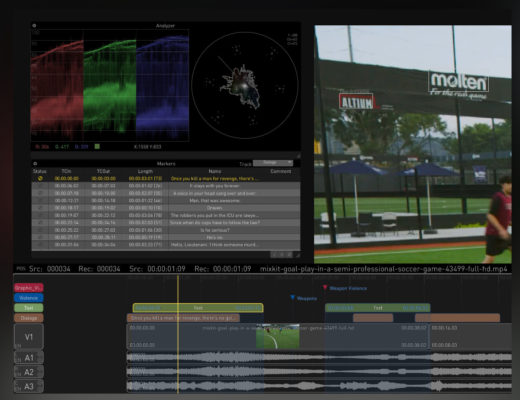520x400 pixels.
Task: Select dialogue clip 'Once you kill a man for revenge'
Action: coord(183,318)
